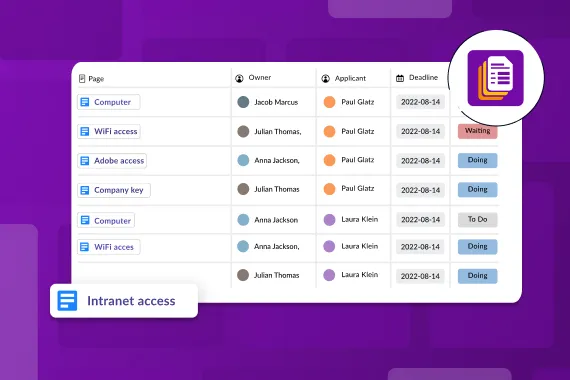Click Paul Glatz's name in the WiFi access row
The image size is (570, 380).
pyautogui.click(x=358, y=131)
